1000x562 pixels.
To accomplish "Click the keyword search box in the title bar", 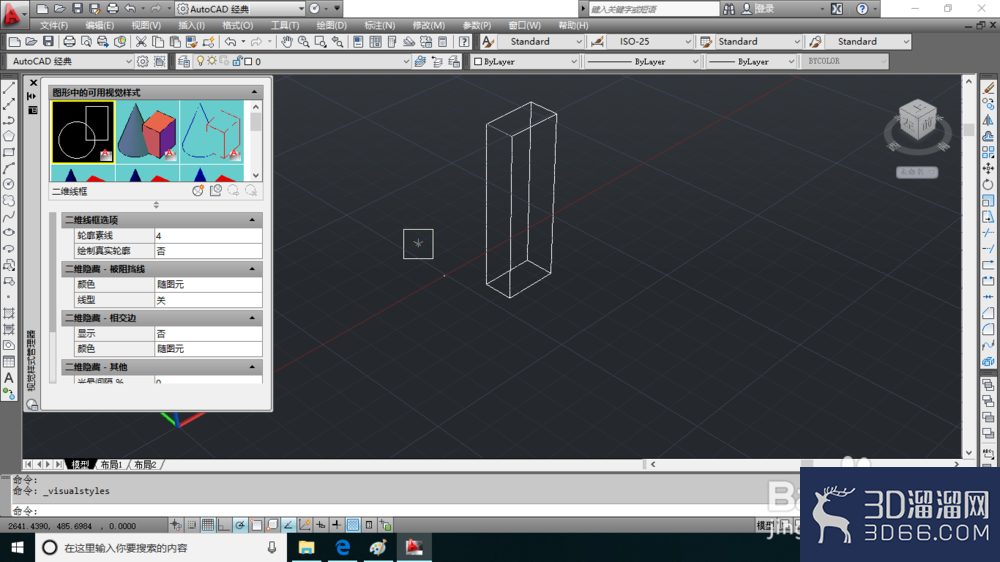I will [654, 9].
